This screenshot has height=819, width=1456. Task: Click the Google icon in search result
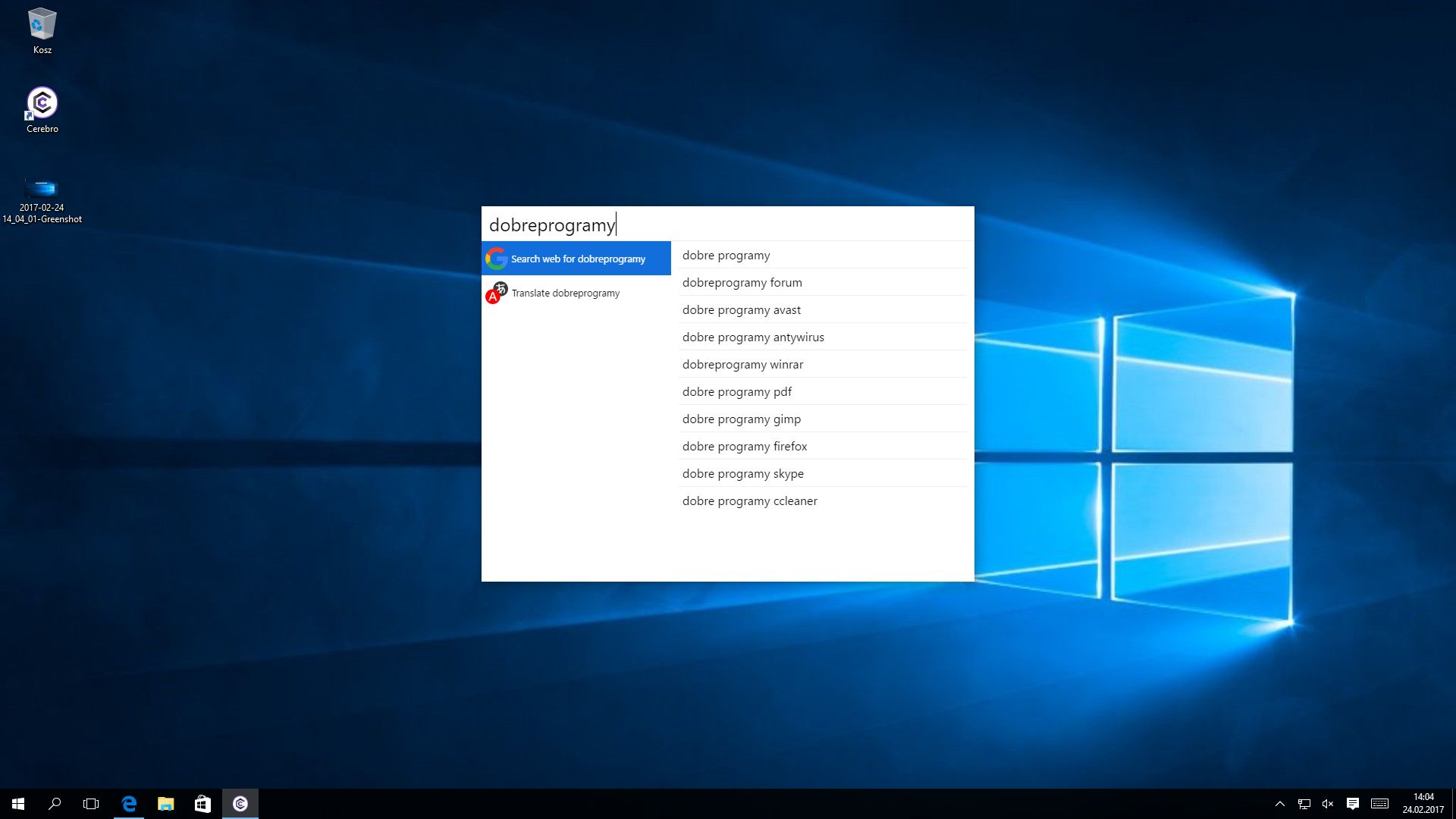tap(497, 259)
